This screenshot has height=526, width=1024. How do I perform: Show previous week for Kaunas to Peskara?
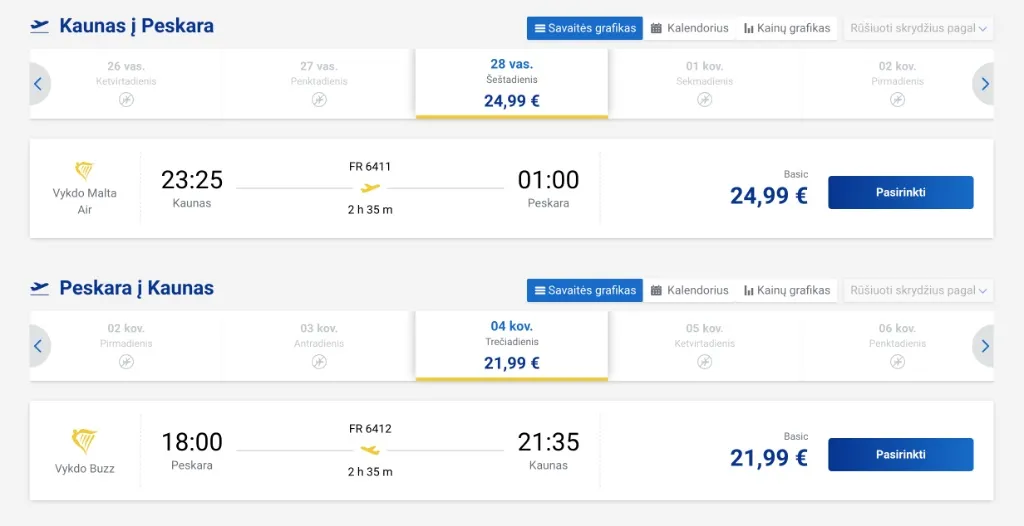coord(38,84)
